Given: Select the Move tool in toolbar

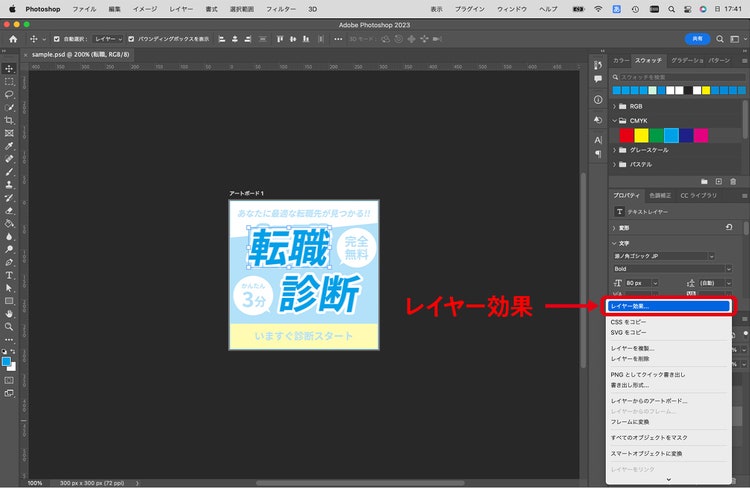Looking at the screenshot, I should [9, 68].
